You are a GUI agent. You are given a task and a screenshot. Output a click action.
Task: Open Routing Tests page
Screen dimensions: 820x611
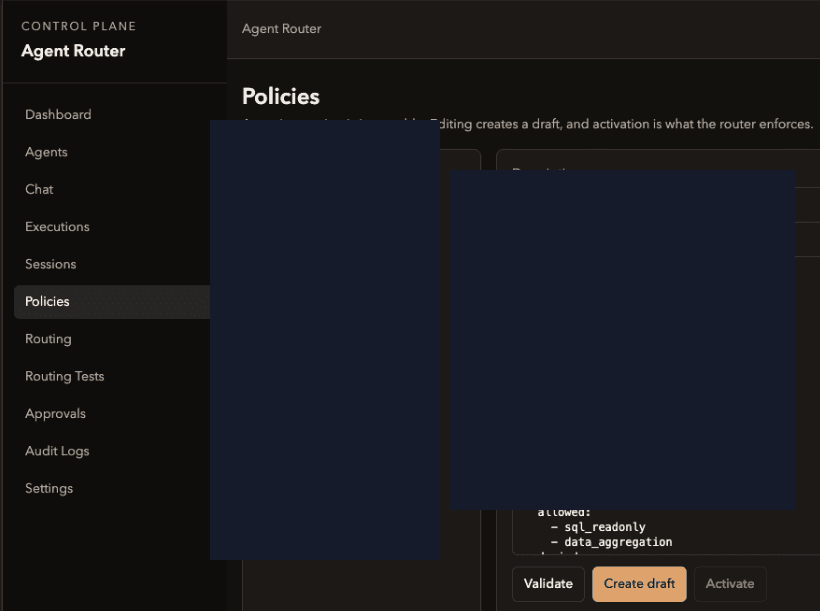pos(64,377)
